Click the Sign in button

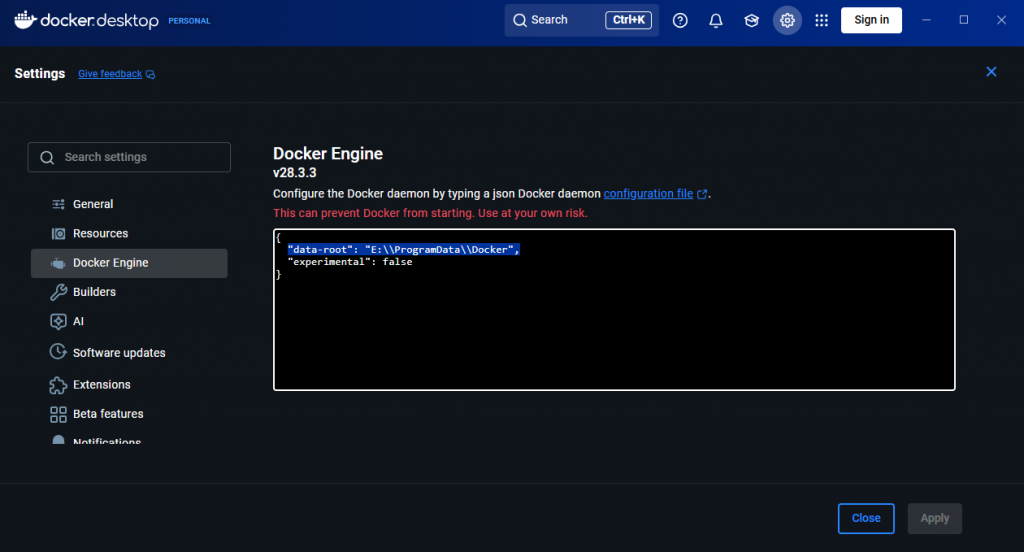(871, 20)
